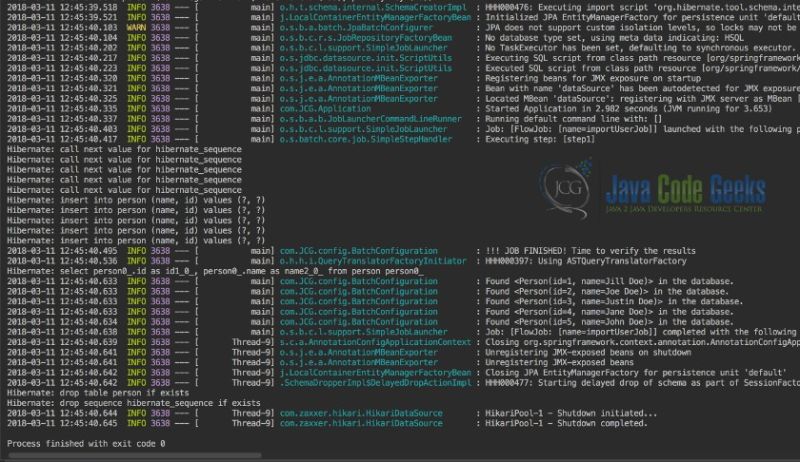Click 'Found <Person(id=2, name=Joe Doe)>' message
Viewport: 800px width, 462px height.
607,292
